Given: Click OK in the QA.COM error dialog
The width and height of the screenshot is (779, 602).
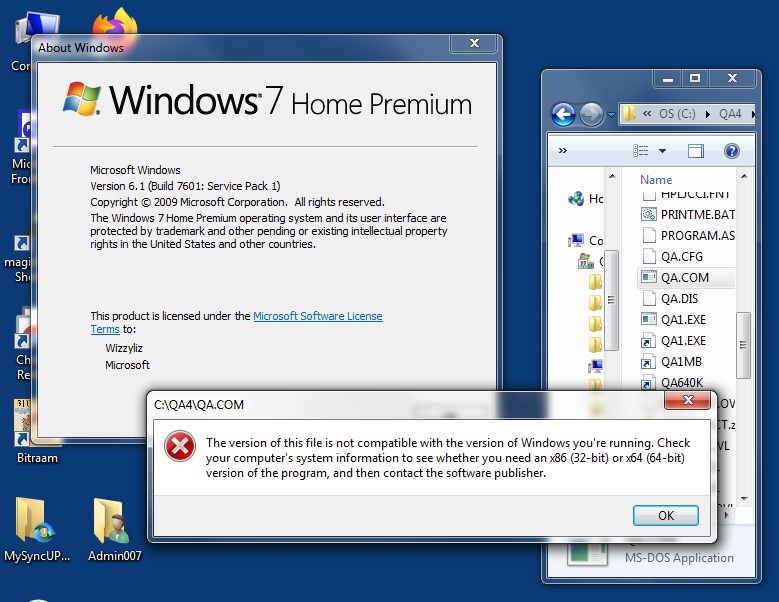Looking at the screenshot, I should coord(665,515).
